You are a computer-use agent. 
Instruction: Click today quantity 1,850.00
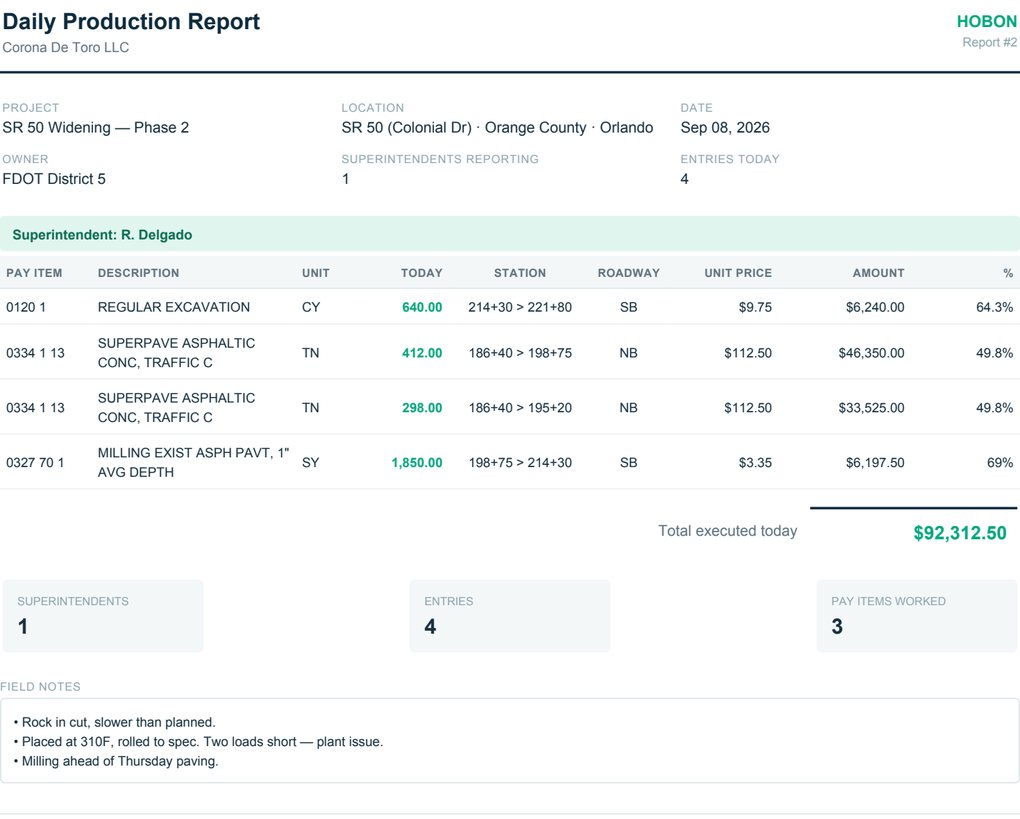(416, 463)
